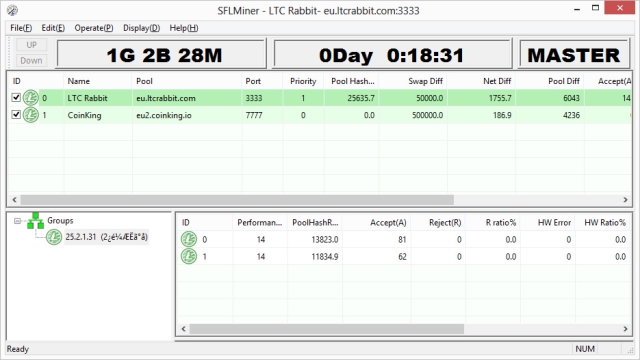
Task: Click the R ratio% column header
Action: coord(493,223)
